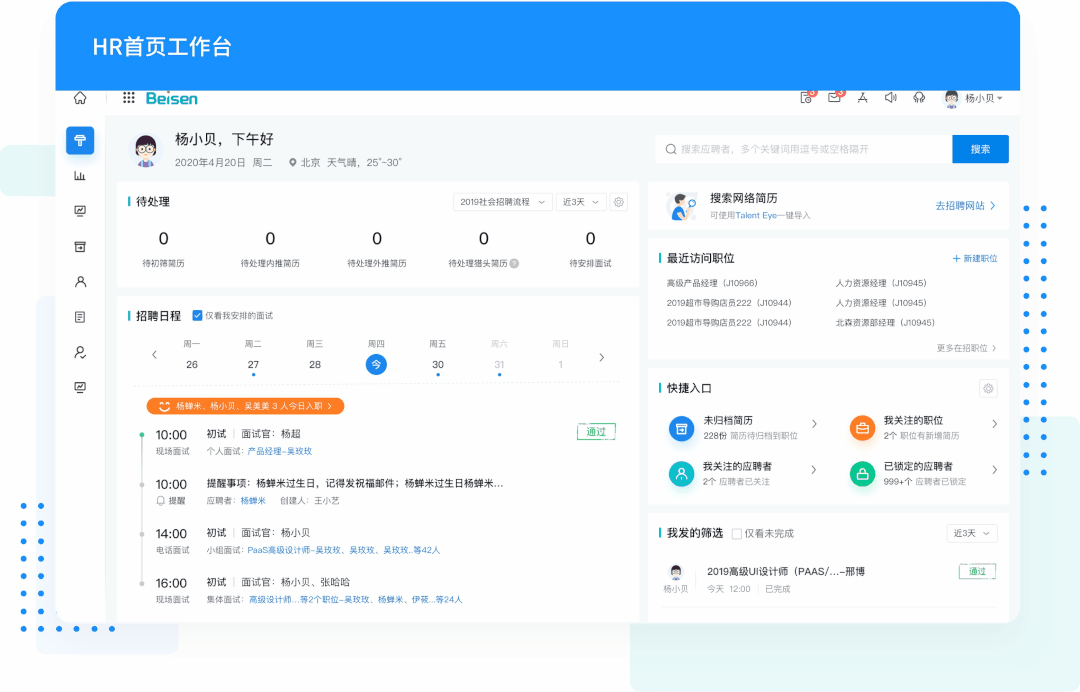The height and width of the screenshot is (692, 1080).
Task: Click the speaker announcement icon in top bar
Action: [x=890, y=97]
